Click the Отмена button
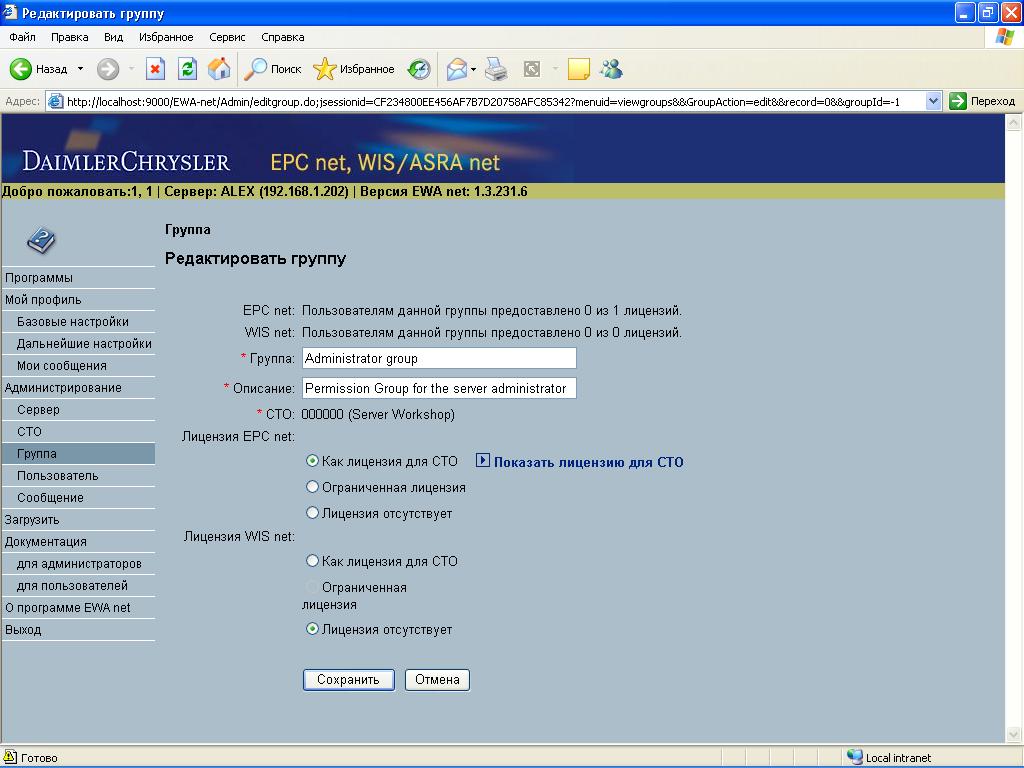 tap(438, 679)
